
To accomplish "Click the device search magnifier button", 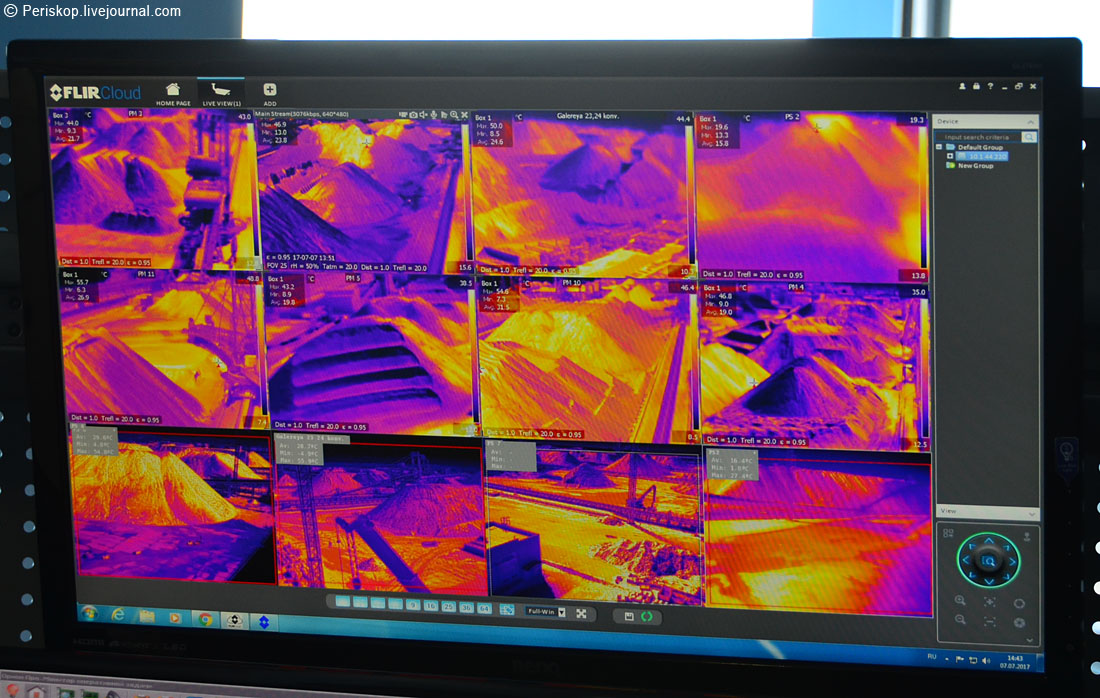I will 1029,137.
